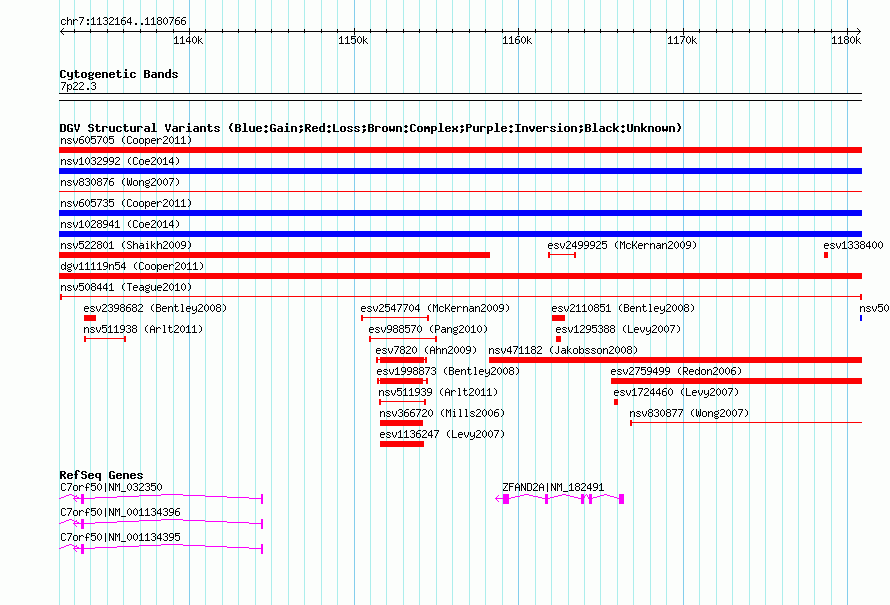Click the 1180k ruler tick label

[846, 40]
